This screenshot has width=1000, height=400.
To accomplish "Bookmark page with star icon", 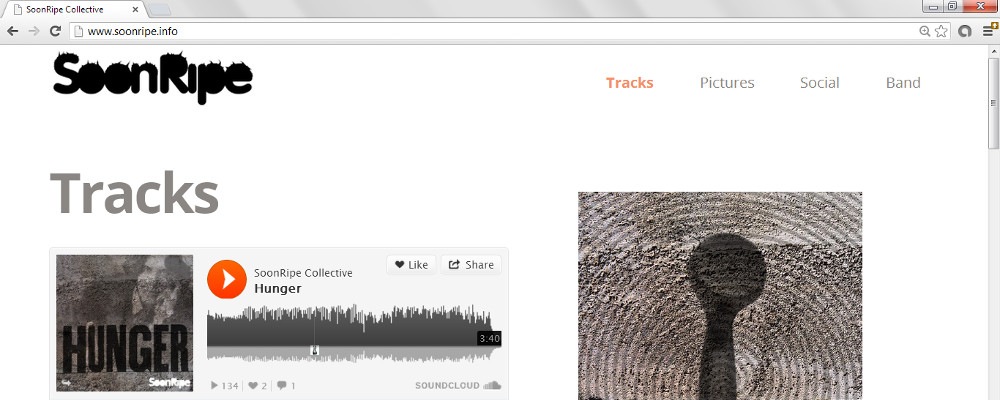I will pos(941,31).
